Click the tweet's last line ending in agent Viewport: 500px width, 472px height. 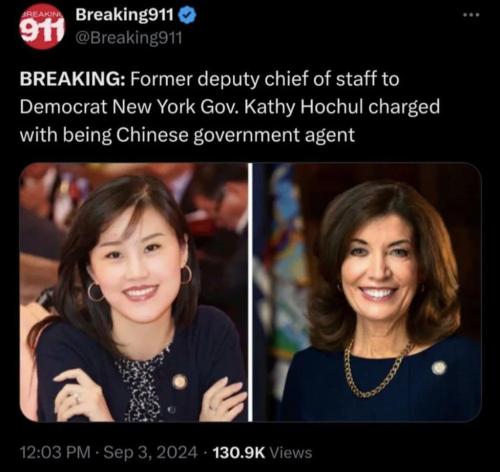tap(187, 136)
